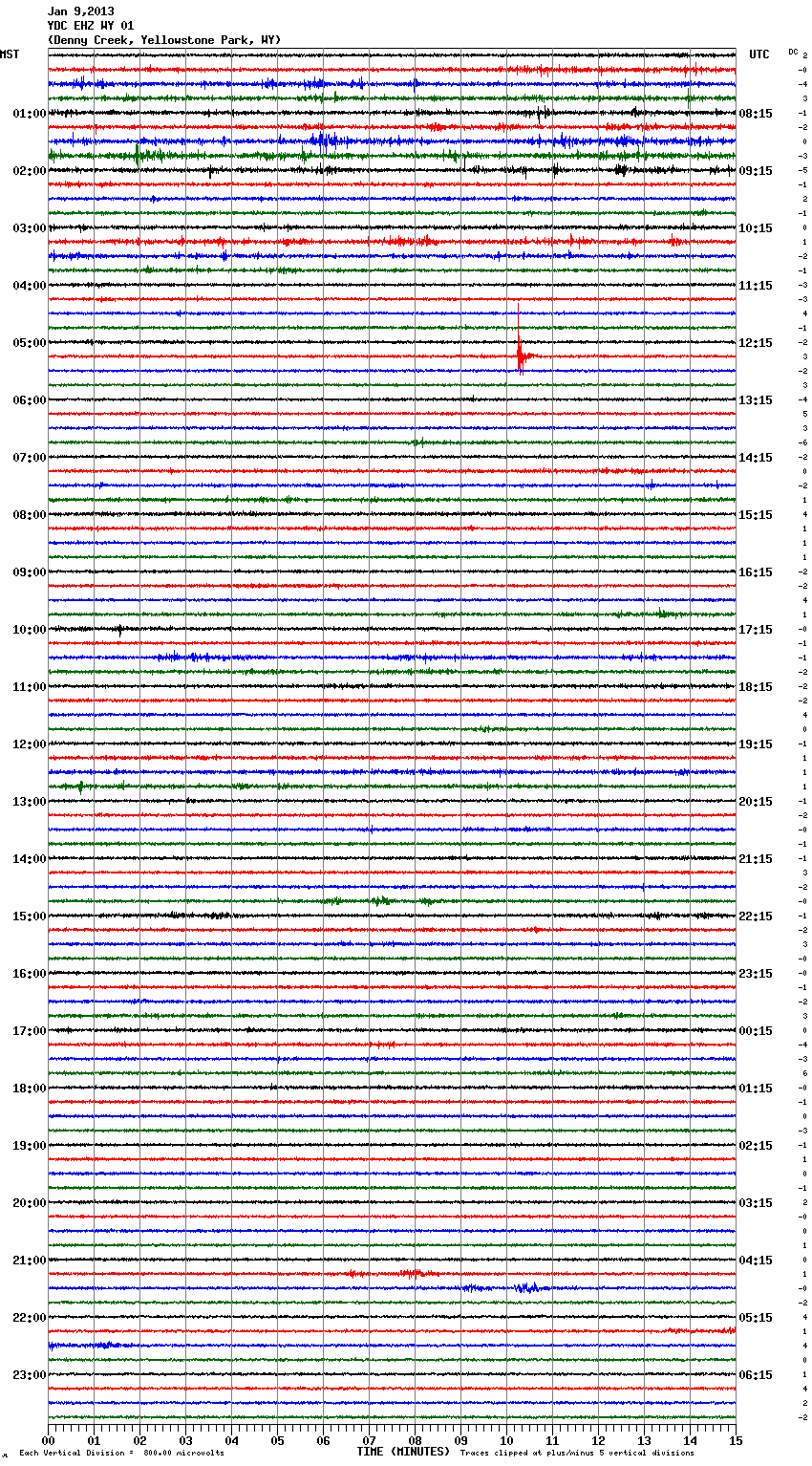Image resolution: width=812 pixels, height=1466 pixels.
Task: Click the '06:15' UTC time label
Action: click(756, 1375)
